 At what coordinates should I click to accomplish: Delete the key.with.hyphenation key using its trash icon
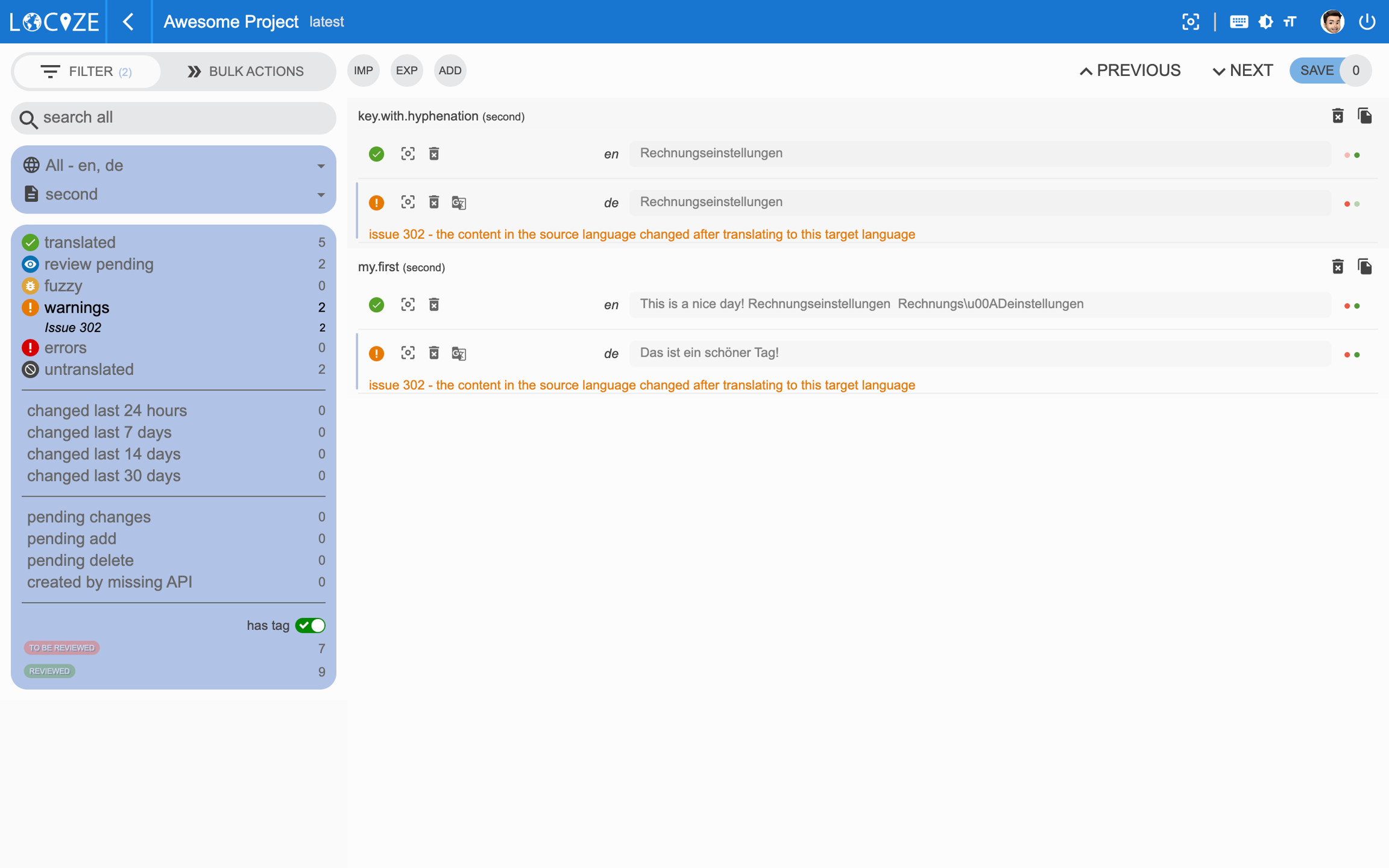click(1337, 116)
